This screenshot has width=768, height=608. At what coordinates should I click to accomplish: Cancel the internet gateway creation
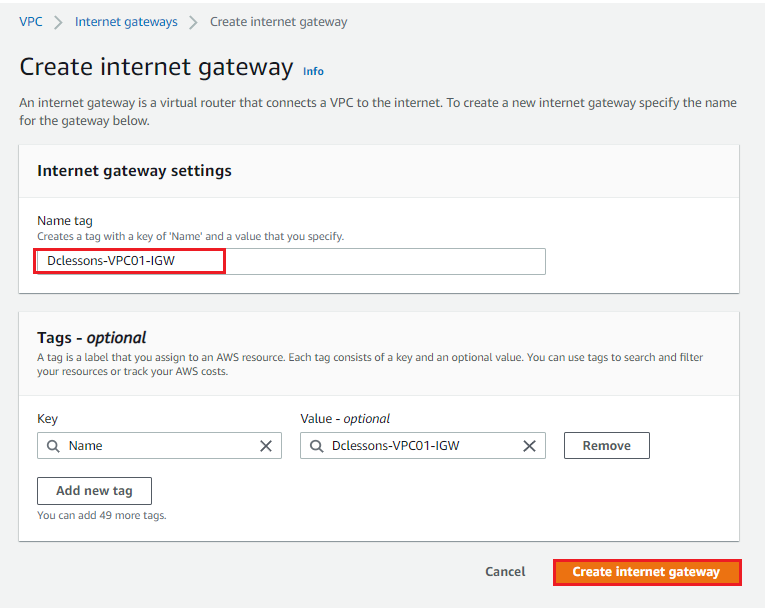click(x=505, y=572)
